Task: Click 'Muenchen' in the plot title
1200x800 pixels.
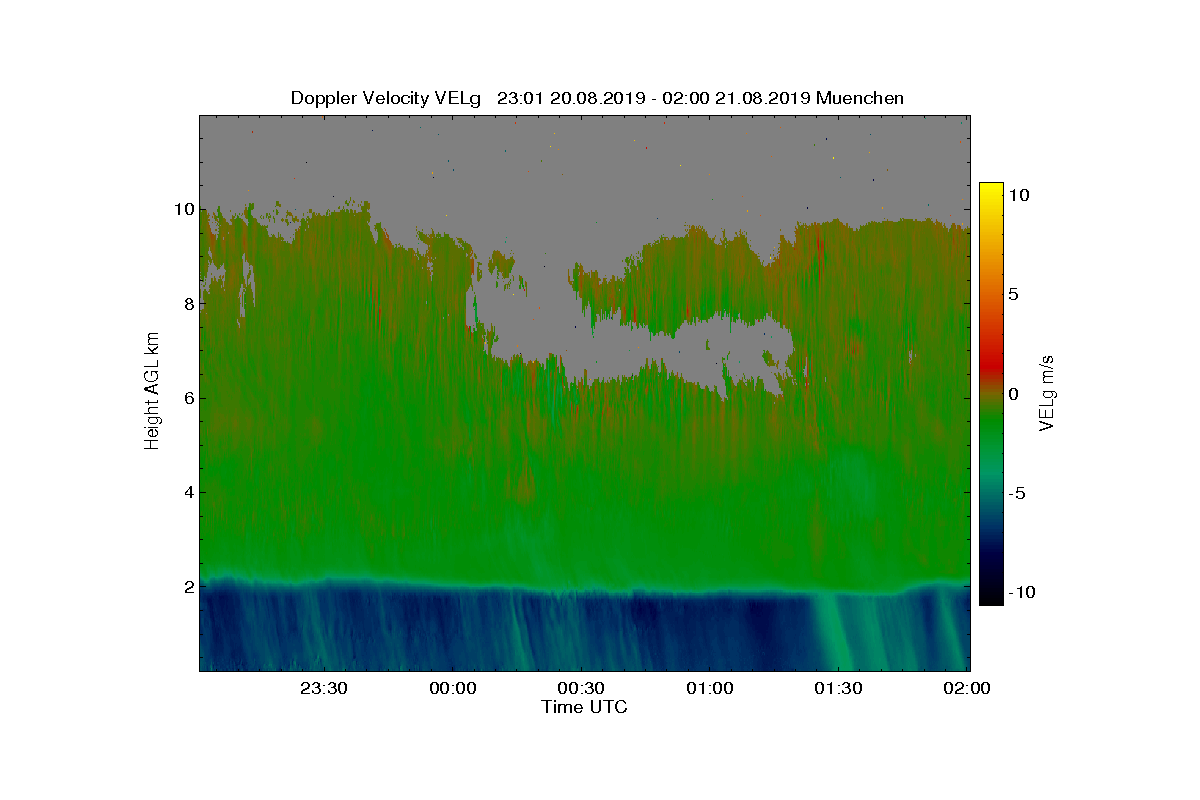Action: (x=861, y=98)
